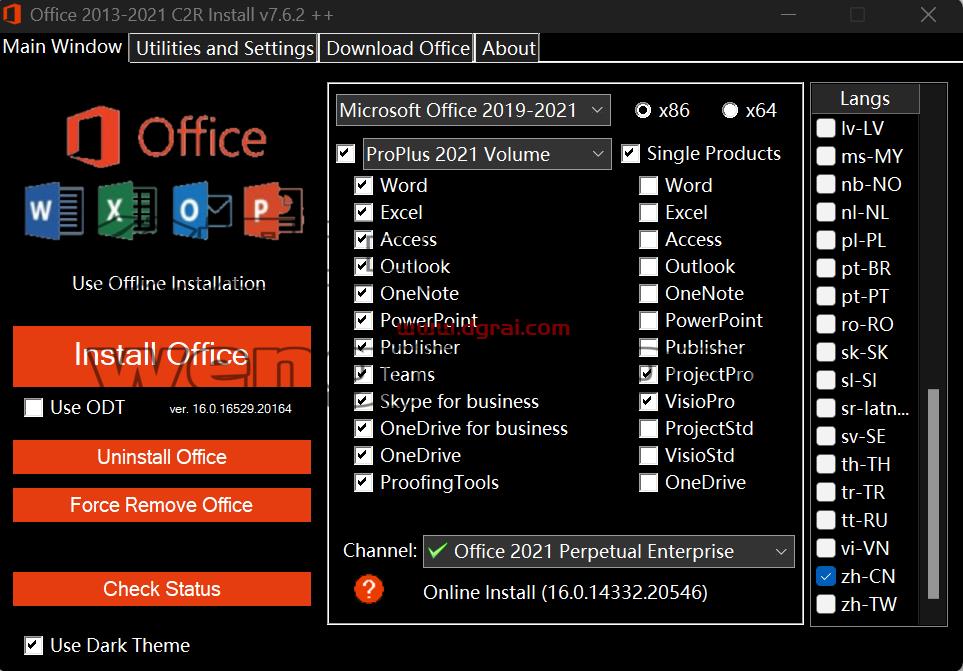Click the Office logo in the title bar
The height and width of the screenshot is (671, 963).
coord(12,14)
